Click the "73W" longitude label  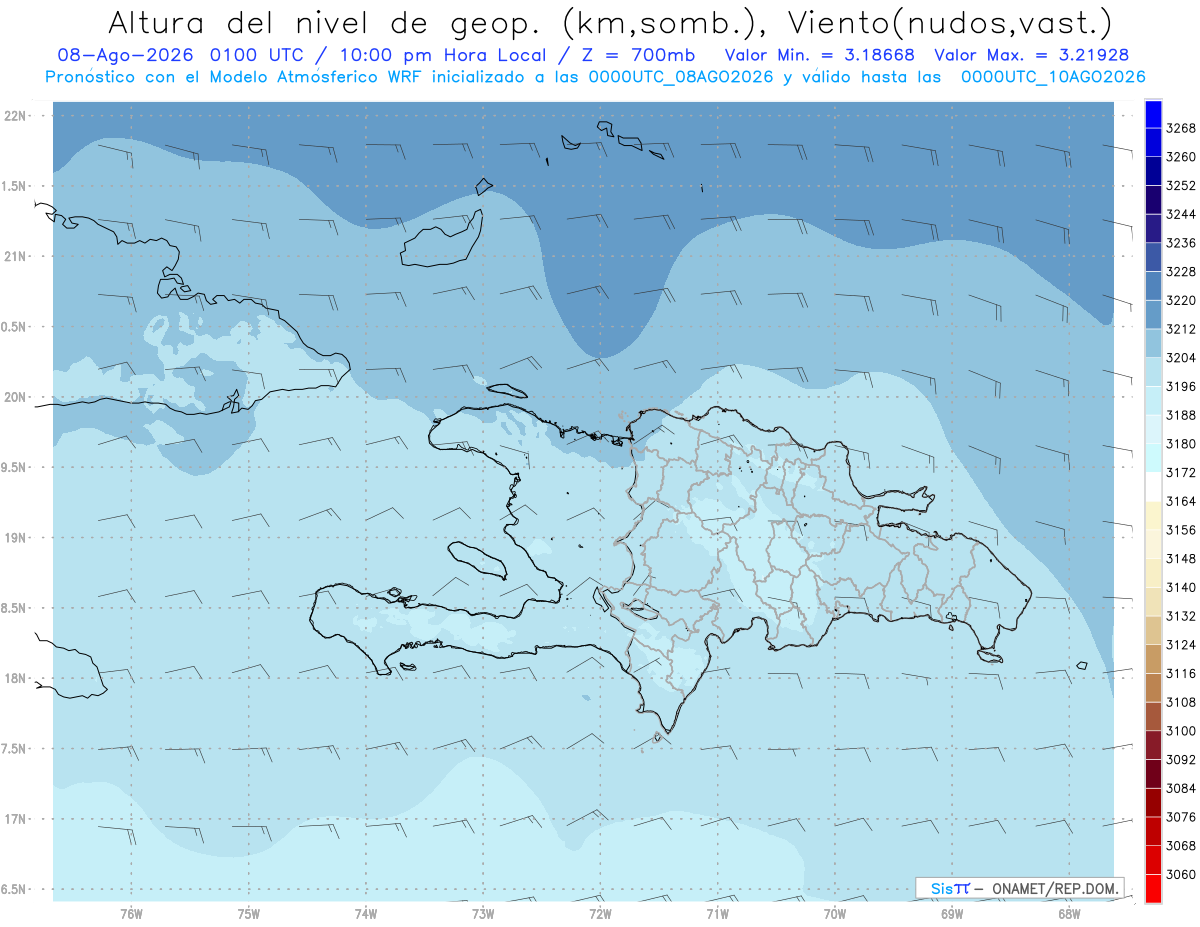tap(483, 914)
